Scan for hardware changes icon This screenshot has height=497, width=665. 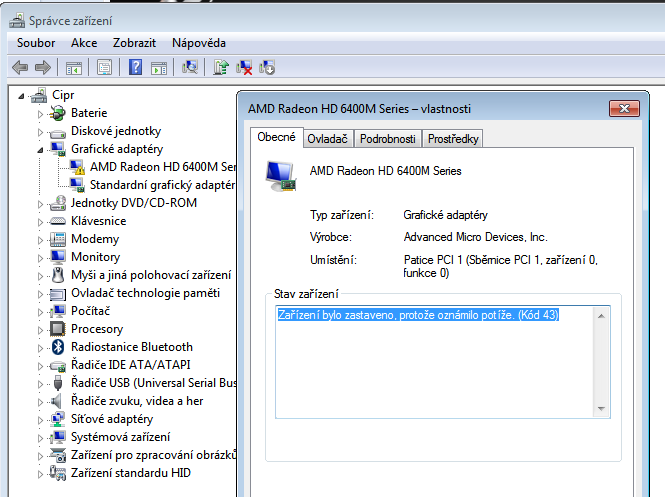click(x=190, y=67)
